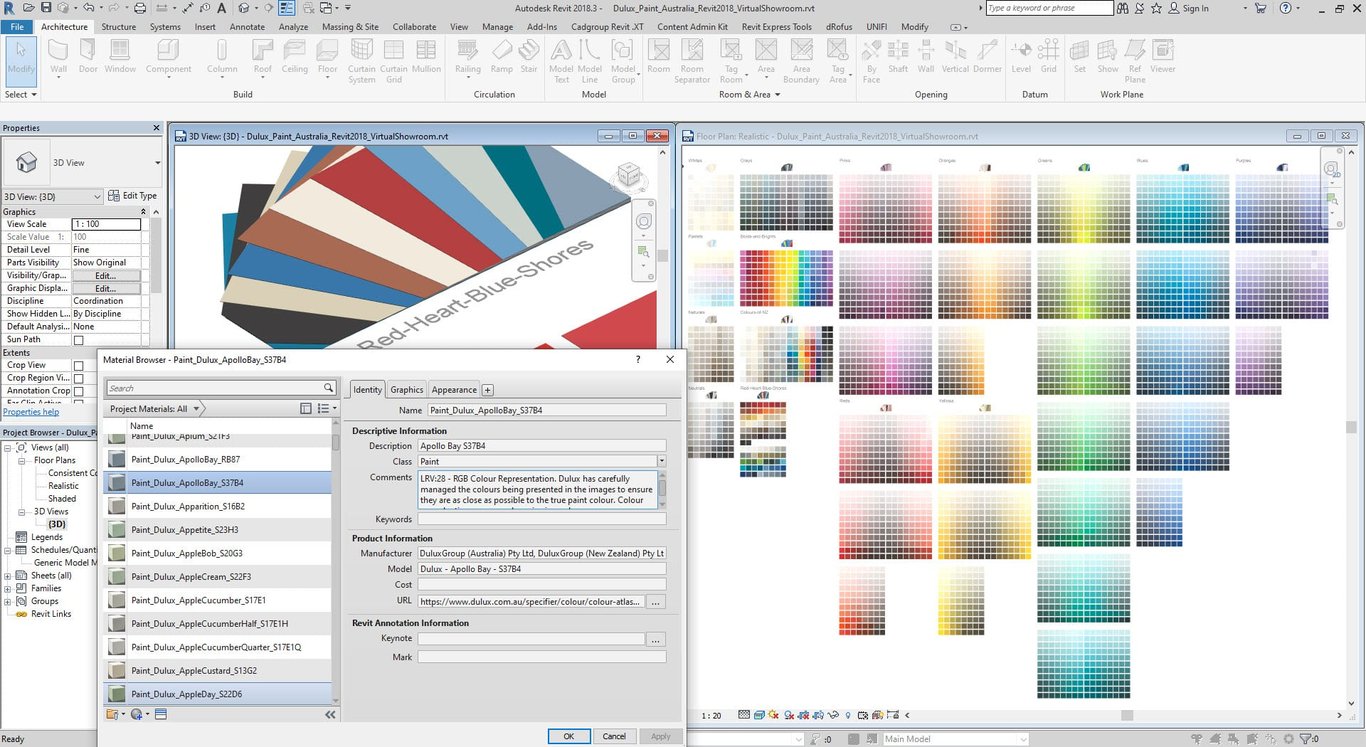Click the Keywords input field
The height and width of the screenshot is (747, 1366).
541,519
